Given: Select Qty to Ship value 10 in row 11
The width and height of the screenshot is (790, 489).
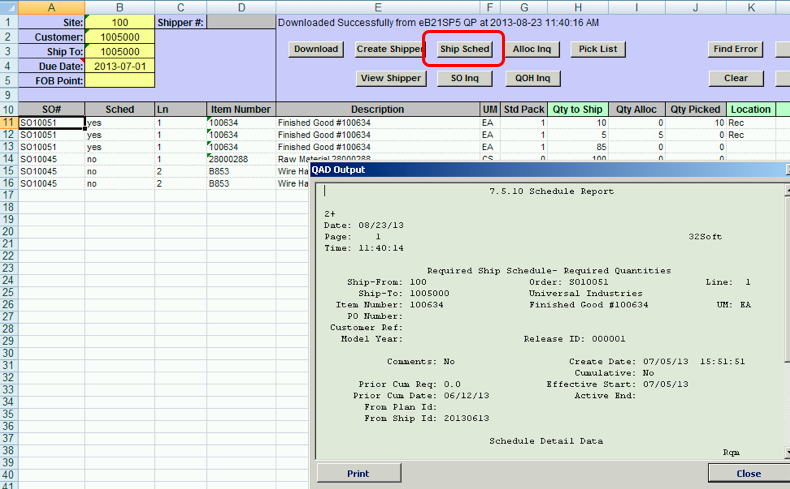Looking at the screenshot, I should [x=578, y=122].
